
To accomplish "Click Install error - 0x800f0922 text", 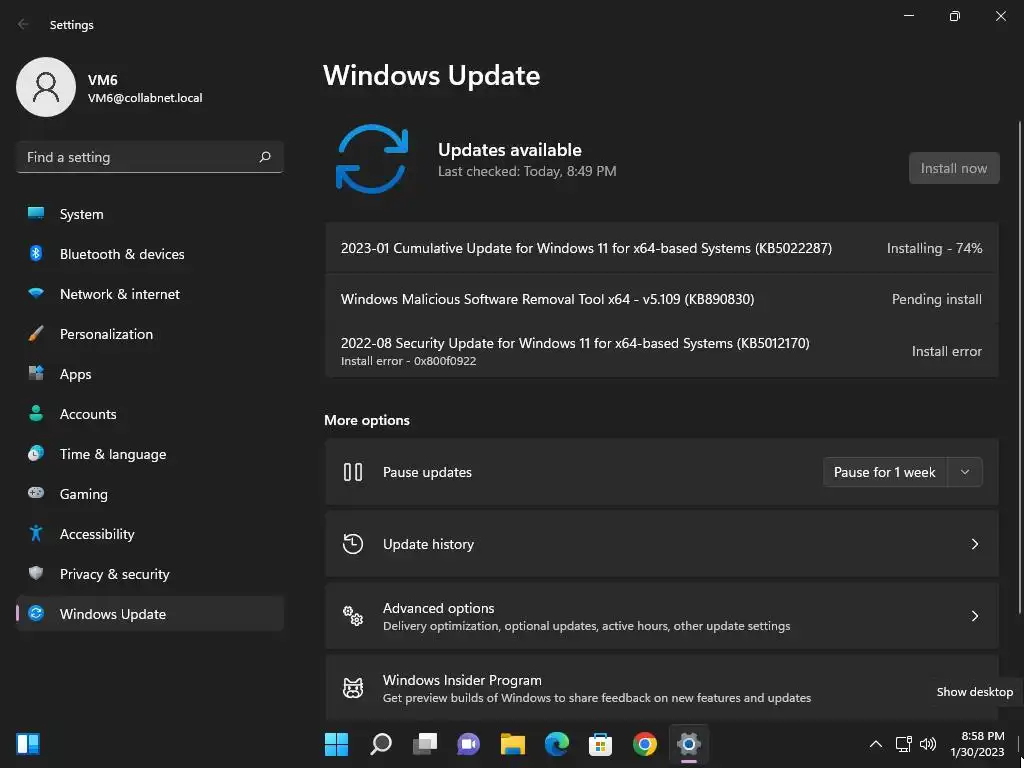I will [408, 360].
